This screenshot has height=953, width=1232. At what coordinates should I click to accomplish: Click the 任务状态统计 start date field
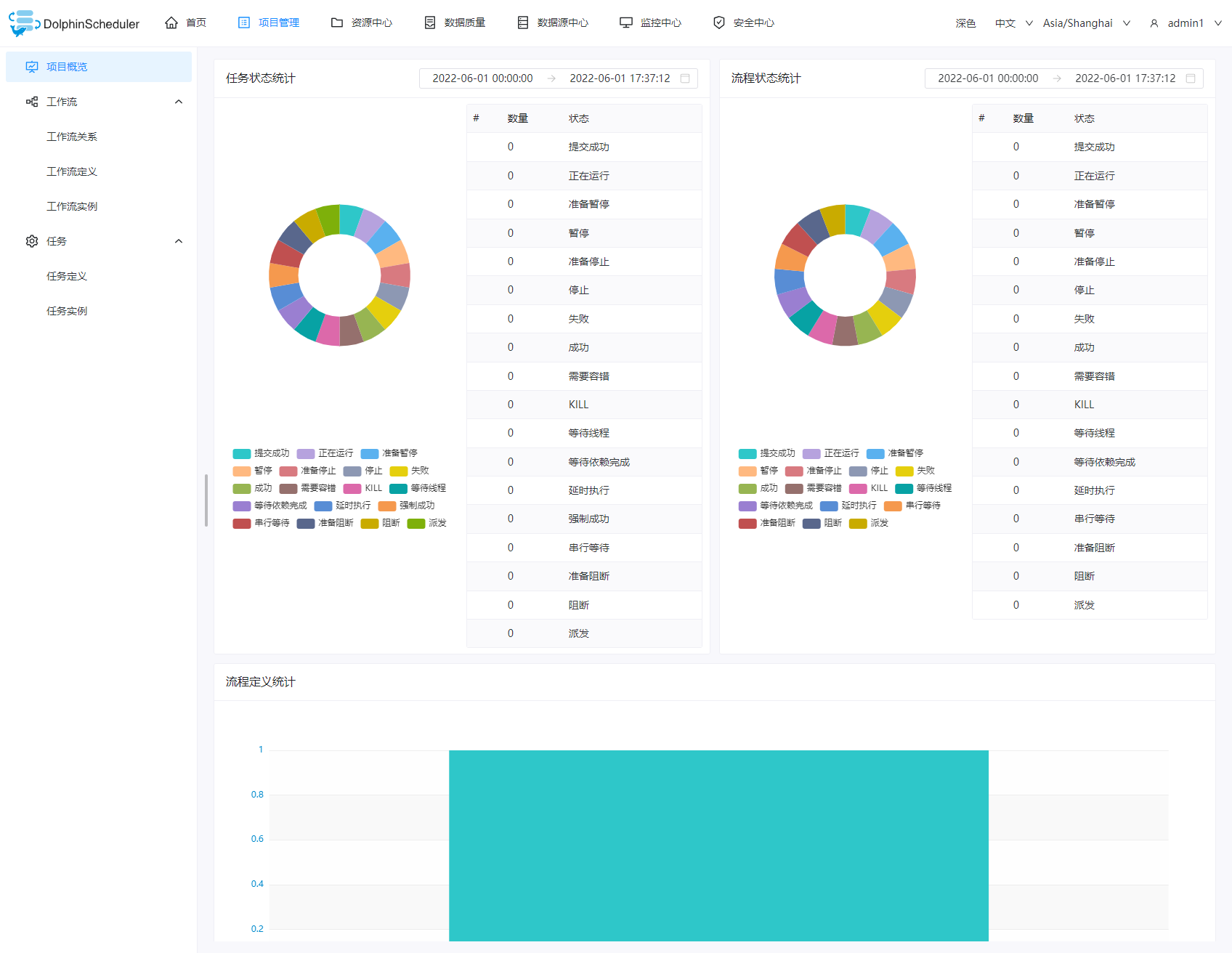click(x=482, y=78)
